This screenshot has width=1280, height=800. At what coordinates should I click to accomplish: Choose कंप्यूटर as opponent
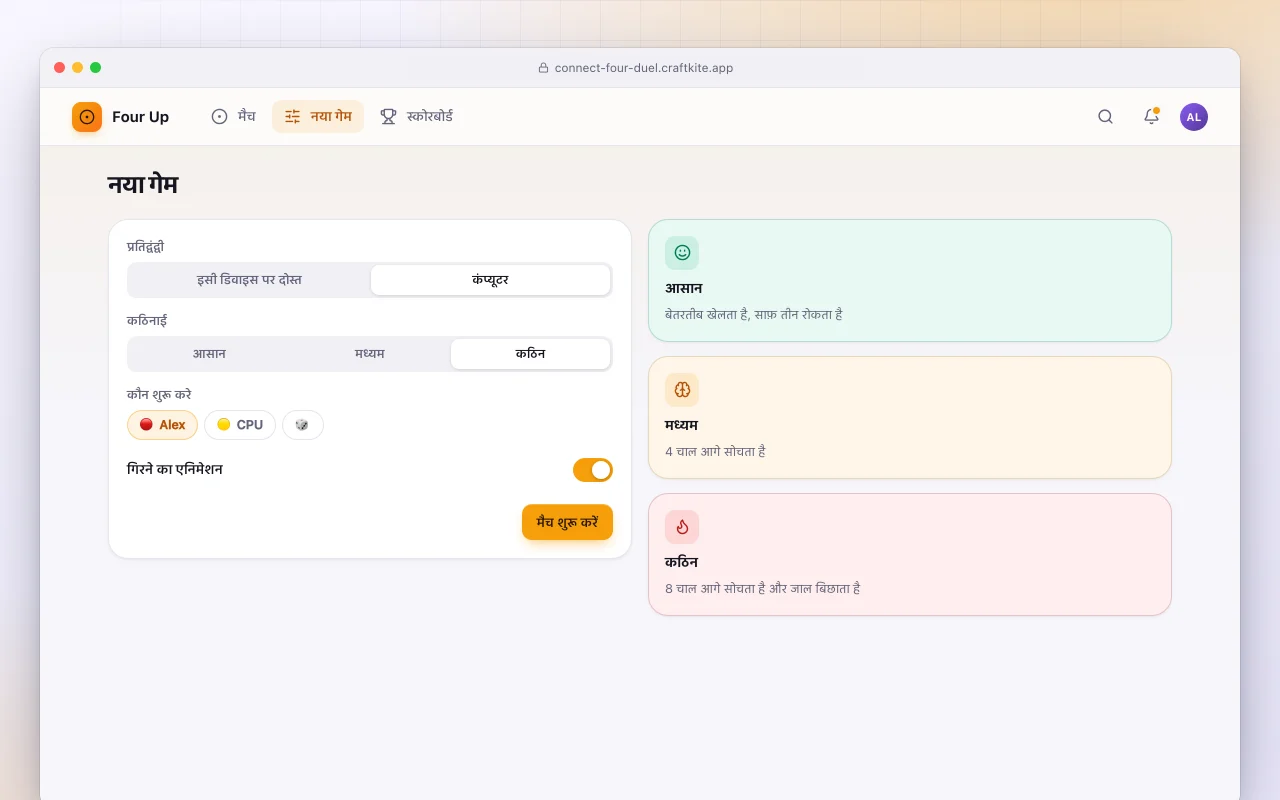click(490, 280)
